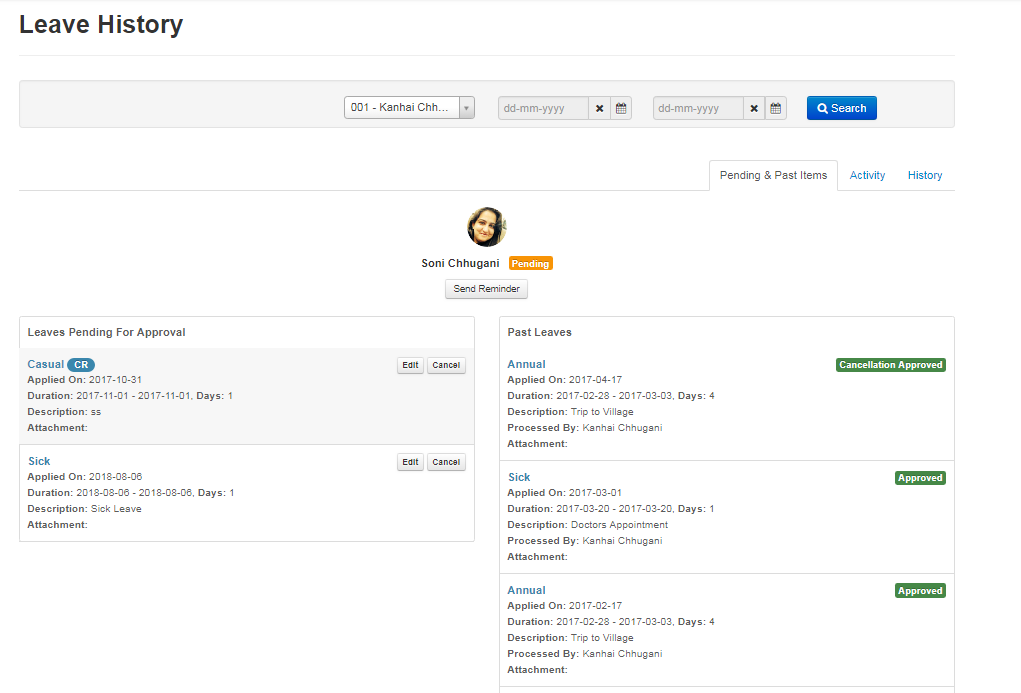Viewport: 1021px width, 693px height.
Task: Click the CR badge on Casual leave
Action: 81,365
